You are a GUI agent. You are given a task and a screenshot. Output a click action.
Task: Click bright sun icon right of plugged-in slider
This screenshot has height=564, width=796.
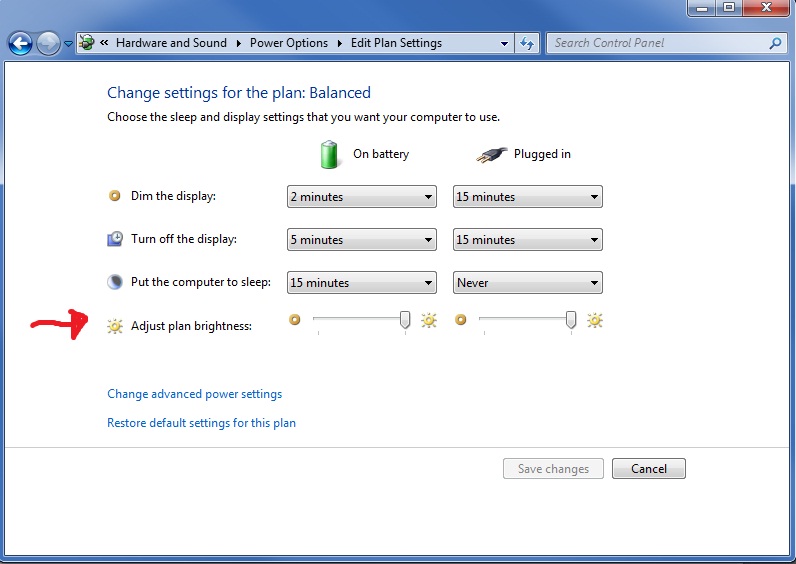(594, 320)
